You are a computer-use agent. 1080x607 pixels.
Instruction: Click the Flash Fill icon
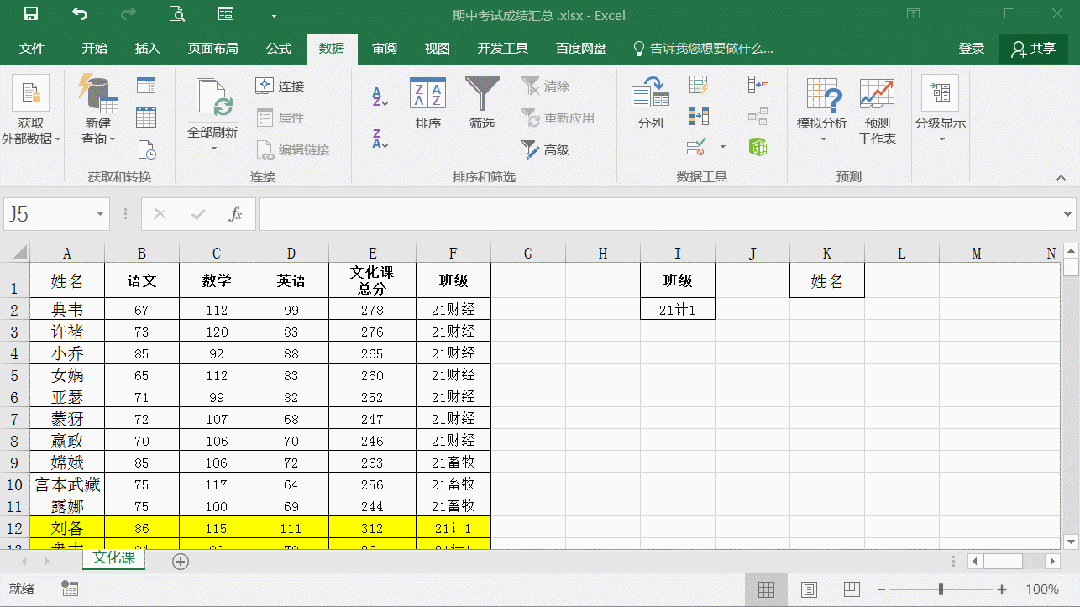click(698, 85)
